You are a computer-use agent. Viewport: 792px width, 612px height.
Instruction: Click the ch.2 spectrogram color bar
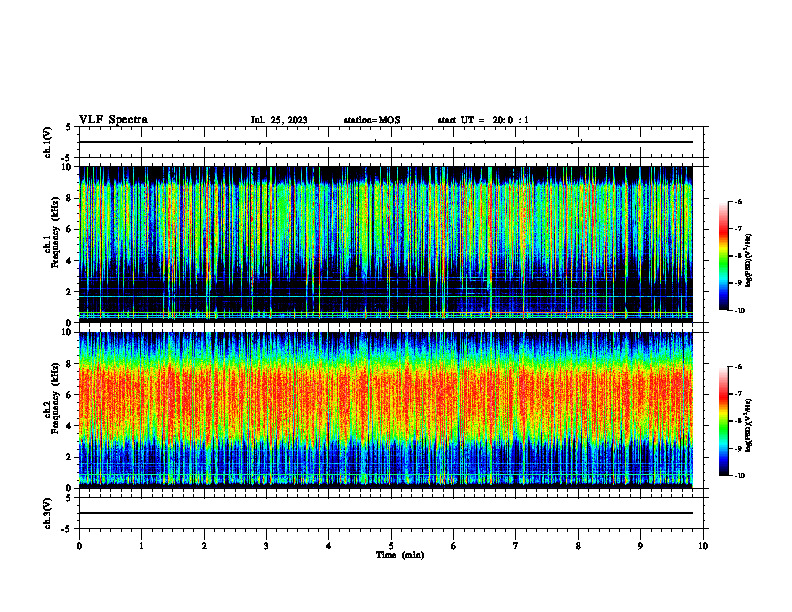pyautogui.click(x=724, y=421)
